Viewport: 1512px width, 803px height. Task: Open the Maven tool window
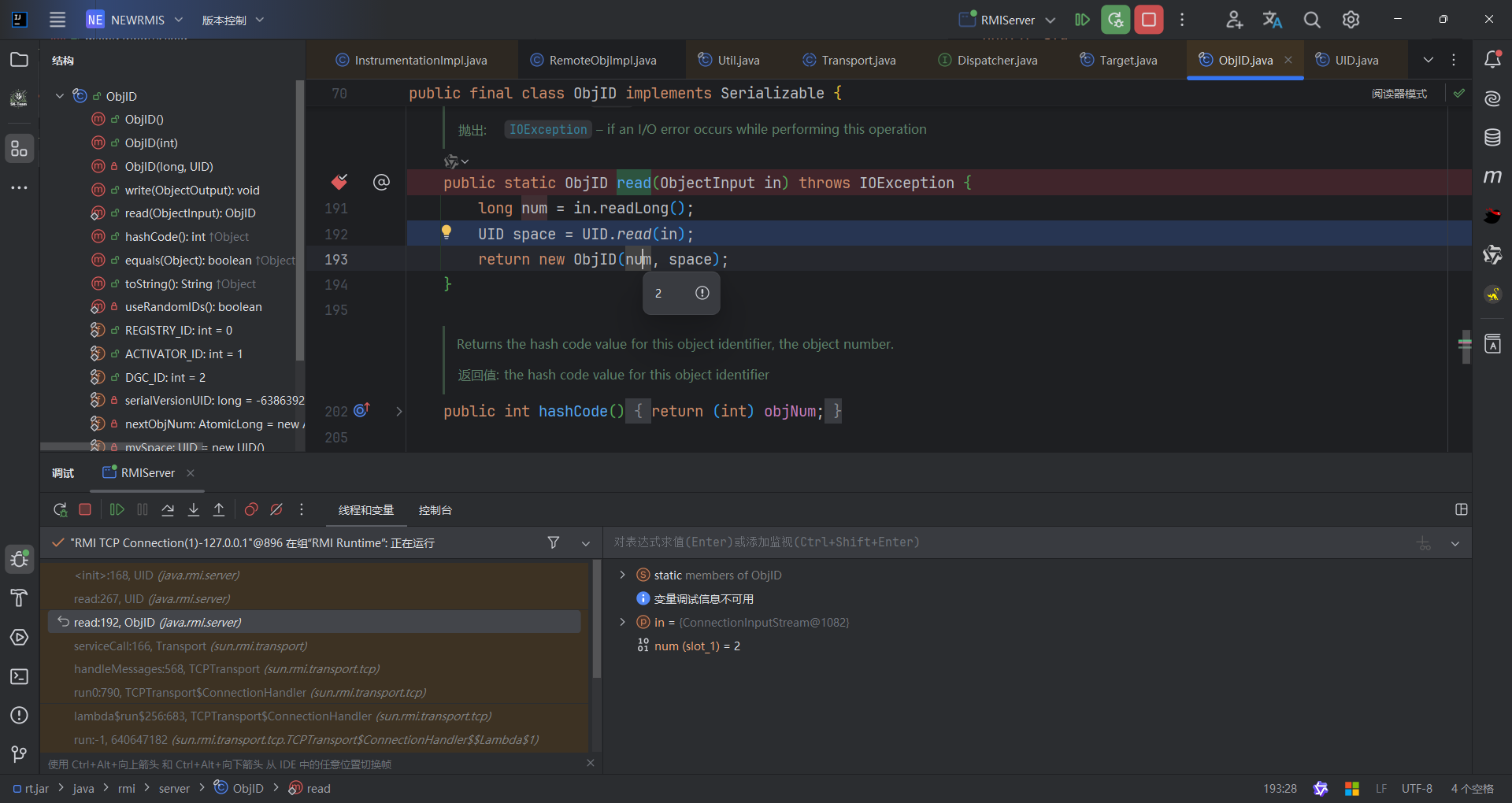coord(1492,176)
